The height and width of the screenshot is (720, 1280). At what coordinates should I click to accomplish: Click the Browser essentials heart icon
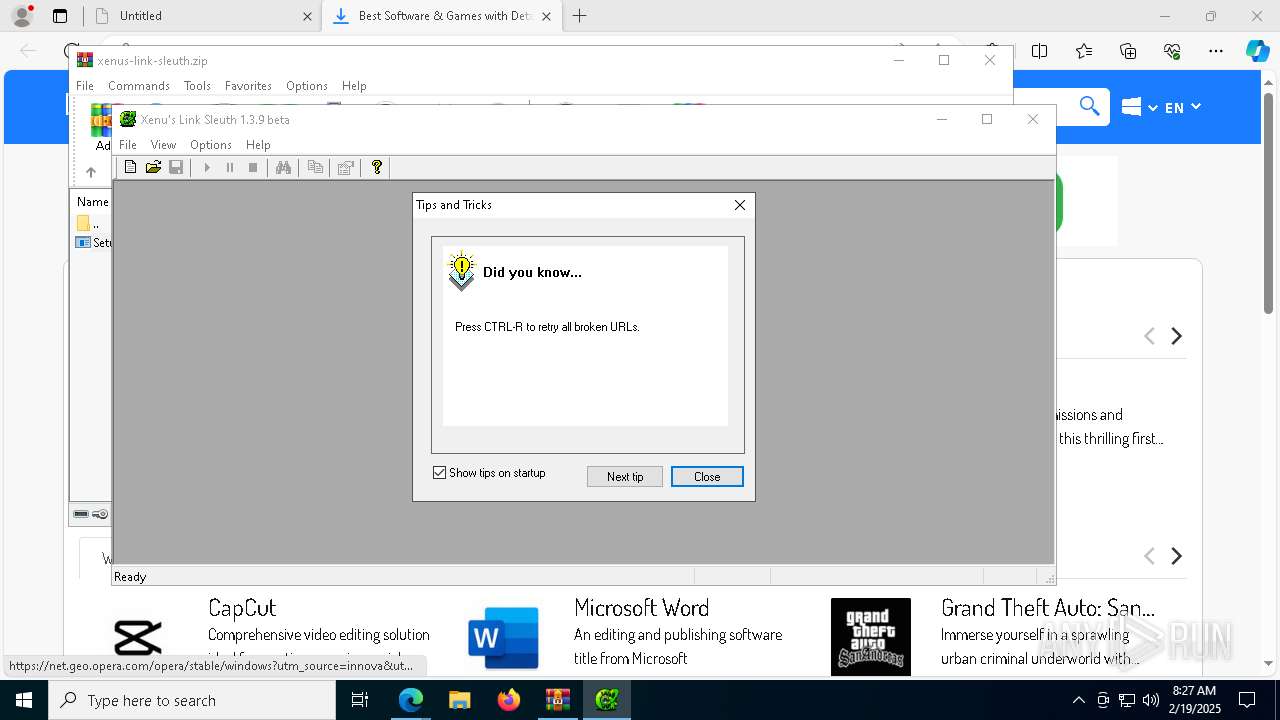tap(1172, 51)
